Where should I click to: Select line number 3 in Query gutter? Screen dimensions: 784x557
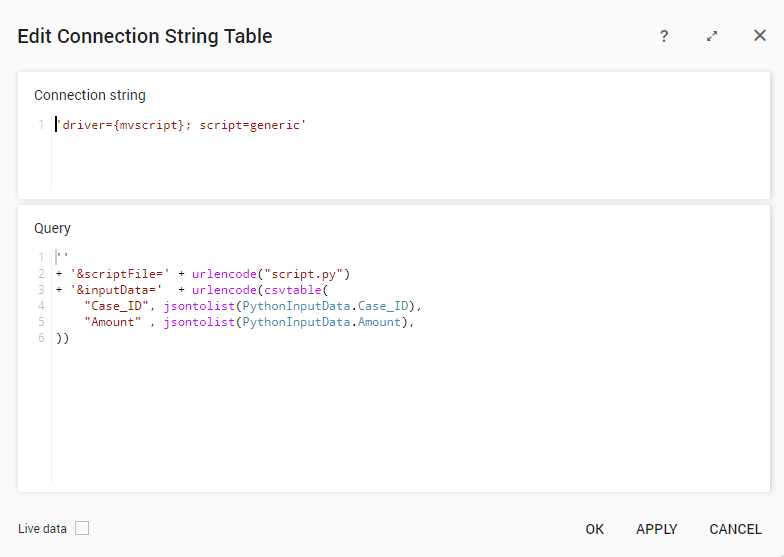click(41, 289)
